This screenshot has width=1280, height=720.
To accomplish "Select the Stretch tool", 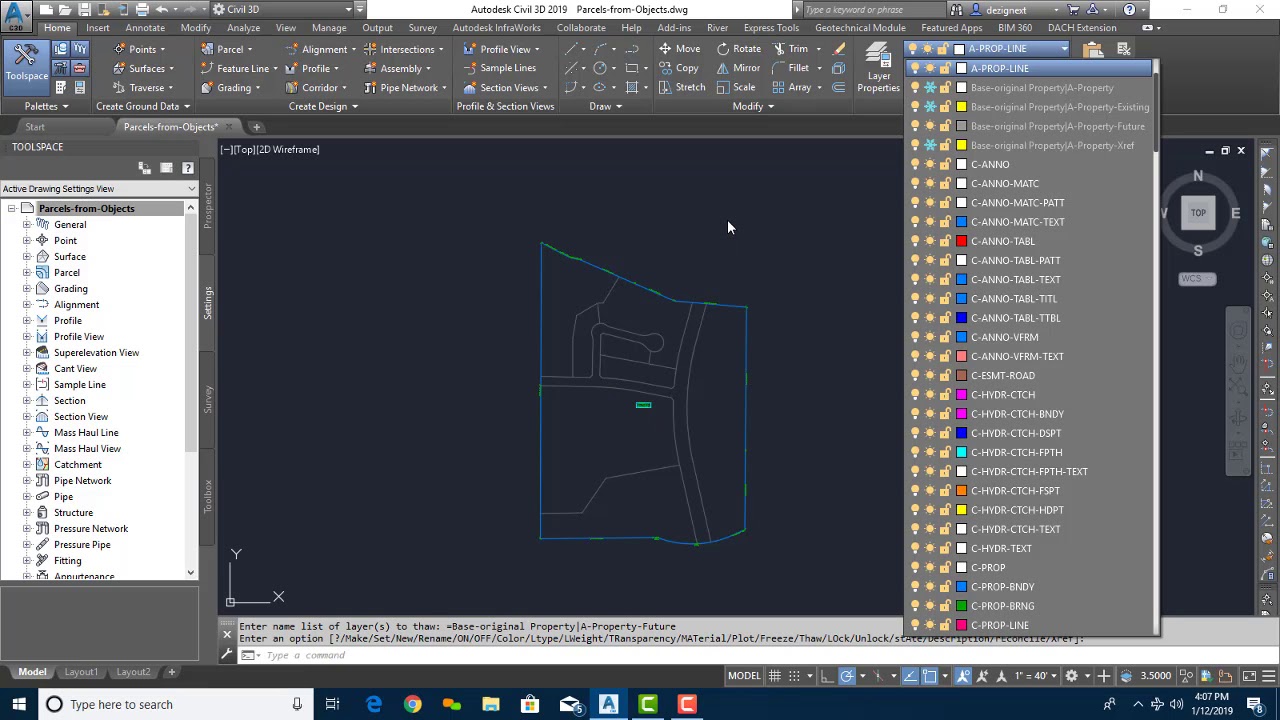I will click(x=681, y=87).
